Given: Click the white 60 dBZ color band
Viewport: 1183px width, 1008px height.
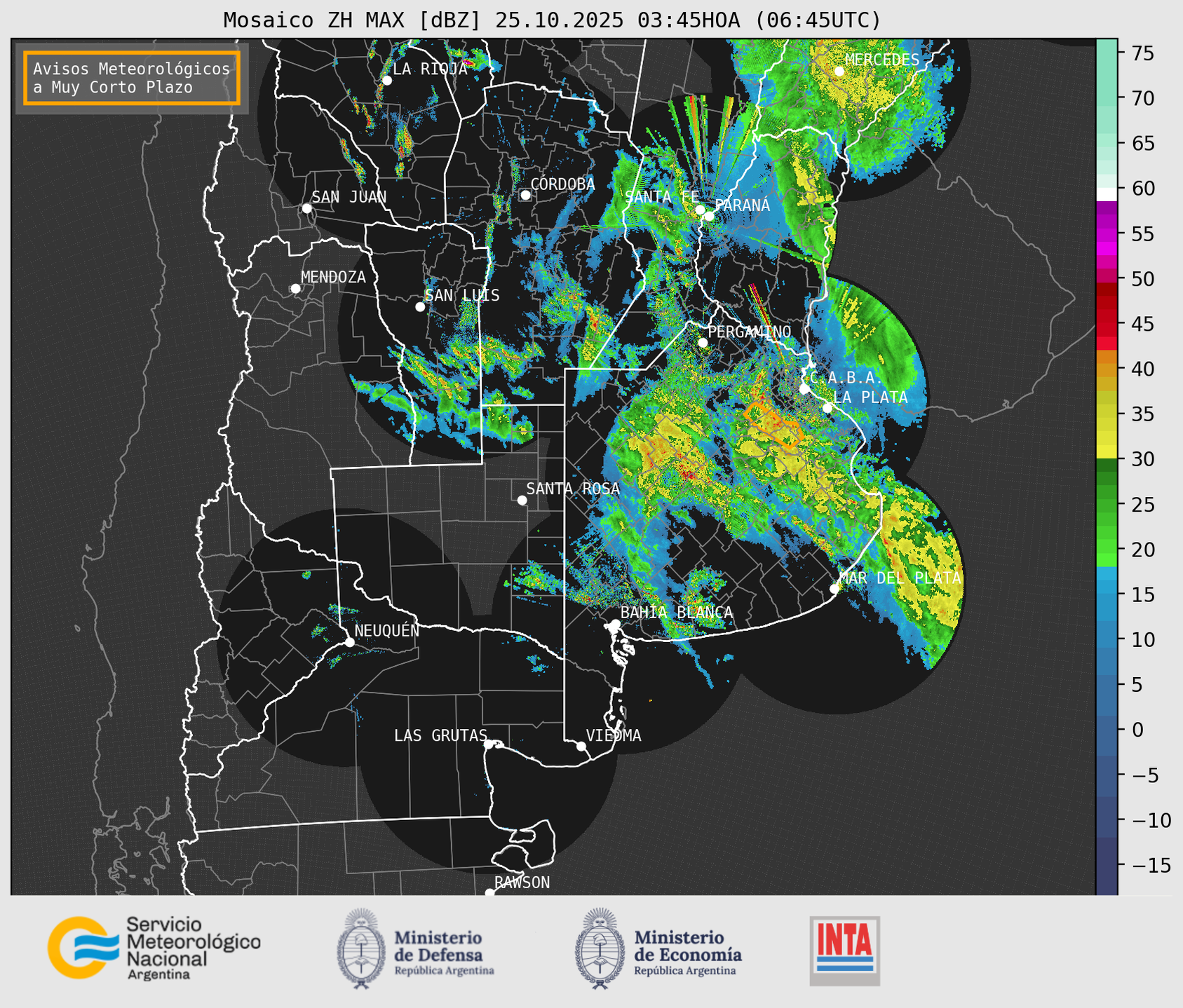Looking at the screenshot, I should (x=1107, y=194).
